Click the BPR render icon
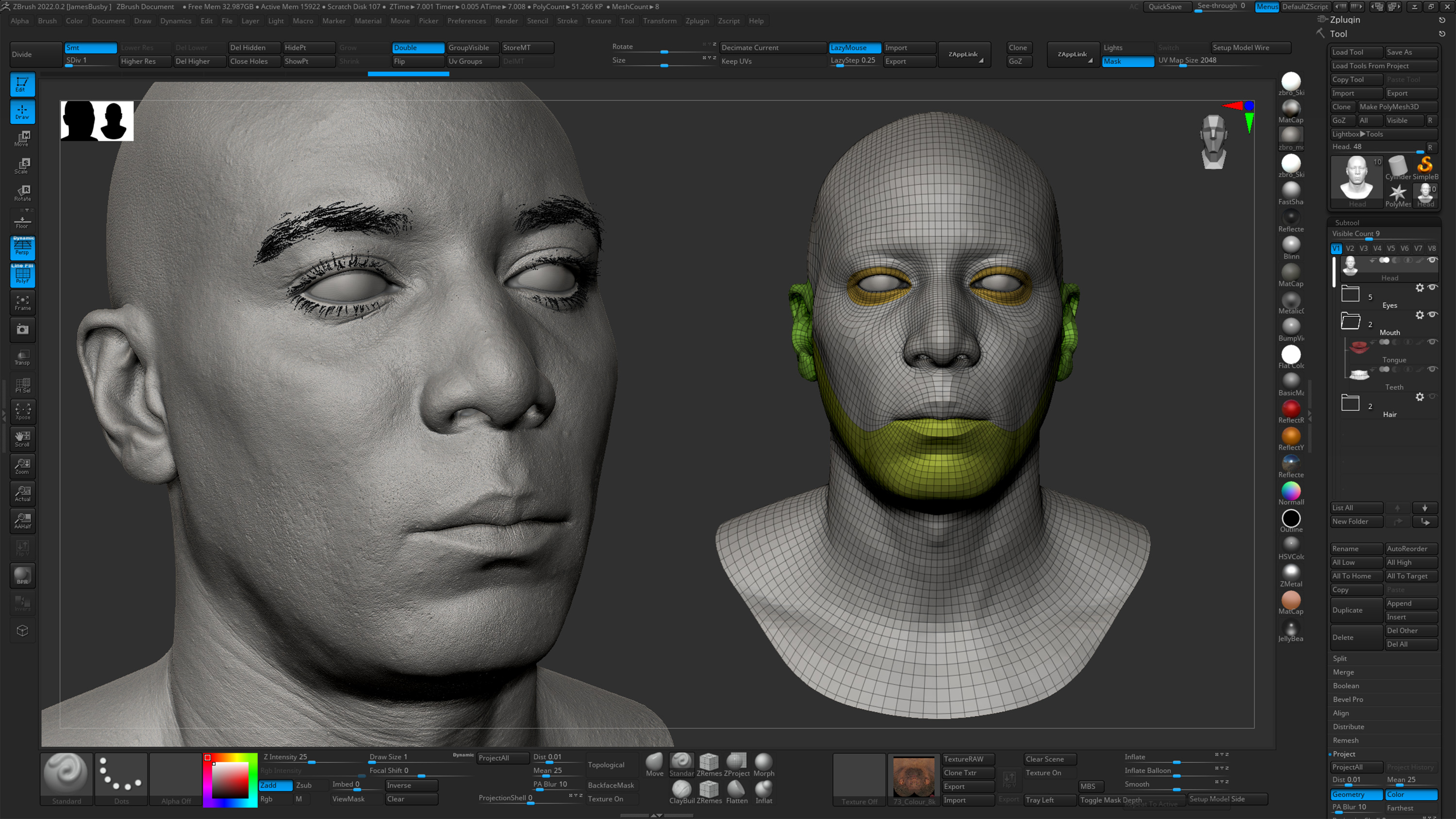Image resolution: width=1456 pixels, height=819 pixels. [22, 575]
